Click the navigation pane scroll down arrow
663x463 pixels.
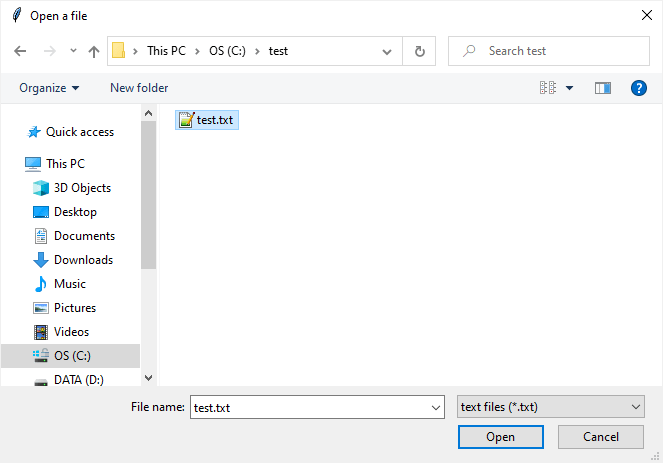click(148, 378)
